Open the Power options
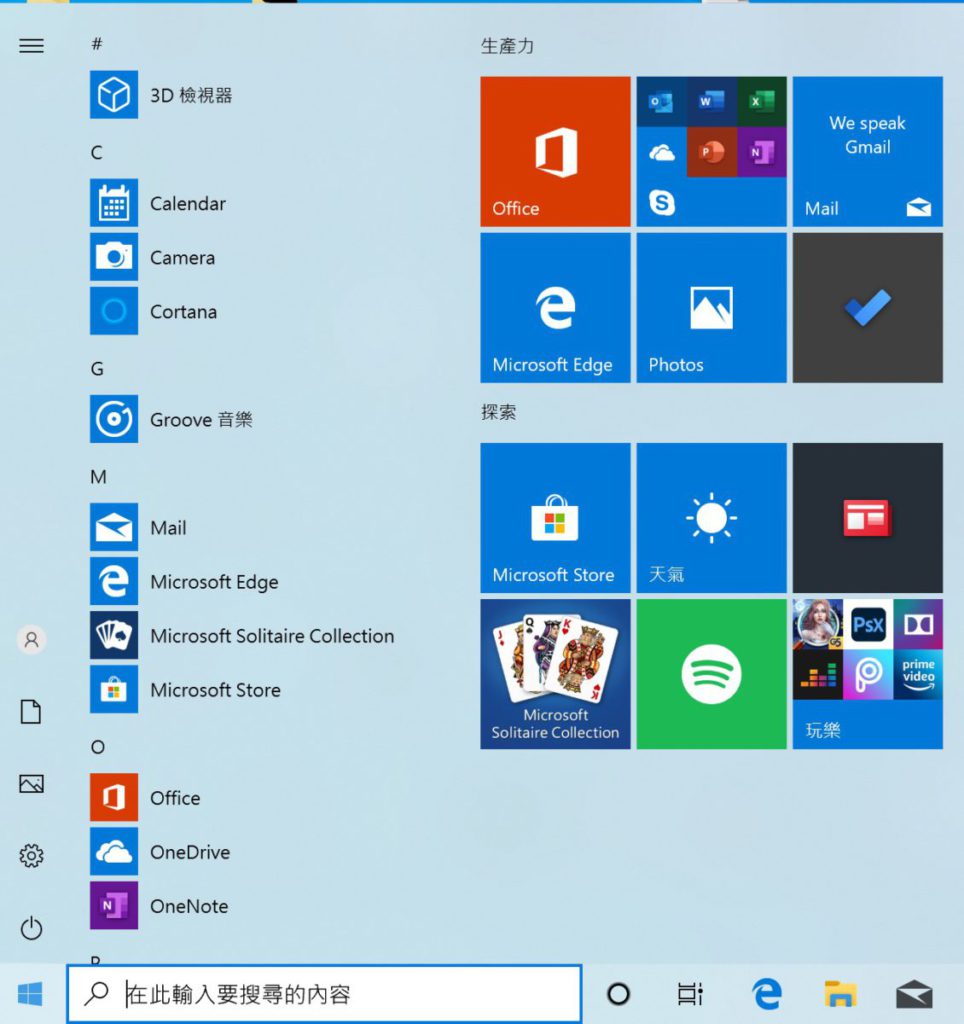 [31, 928]
